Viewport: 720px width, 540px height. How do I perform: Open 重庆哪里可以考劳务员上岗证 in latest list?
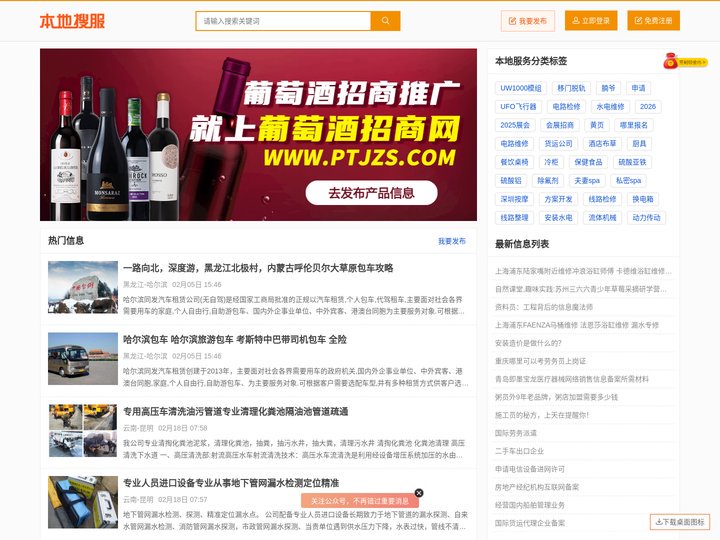coord(540,361)
